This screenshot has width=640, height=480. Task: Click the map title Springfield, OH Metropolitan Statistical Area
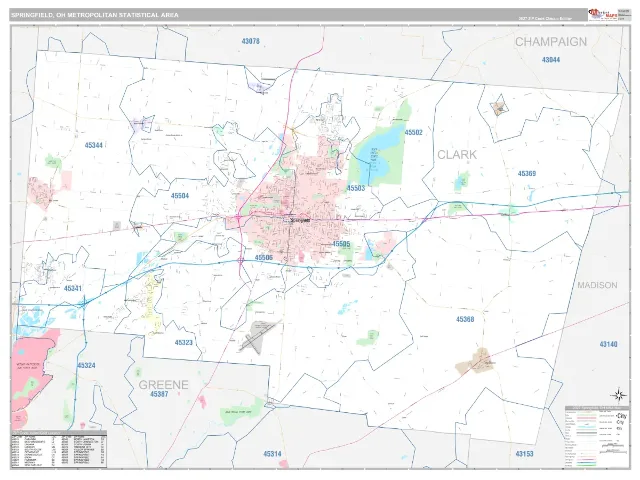(95, 15)
